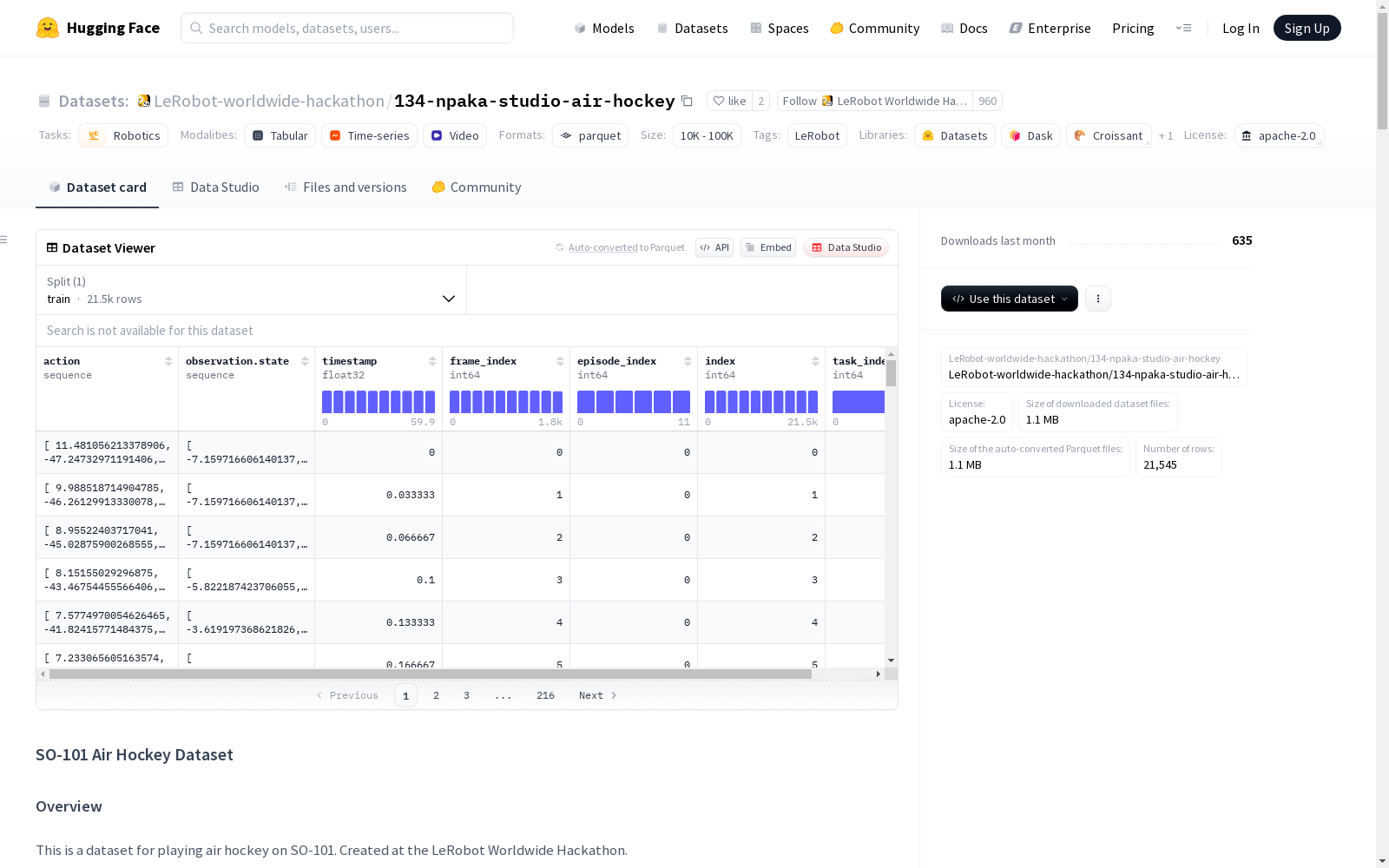
Task: Click the Log In link
Action: [1241, 28]
